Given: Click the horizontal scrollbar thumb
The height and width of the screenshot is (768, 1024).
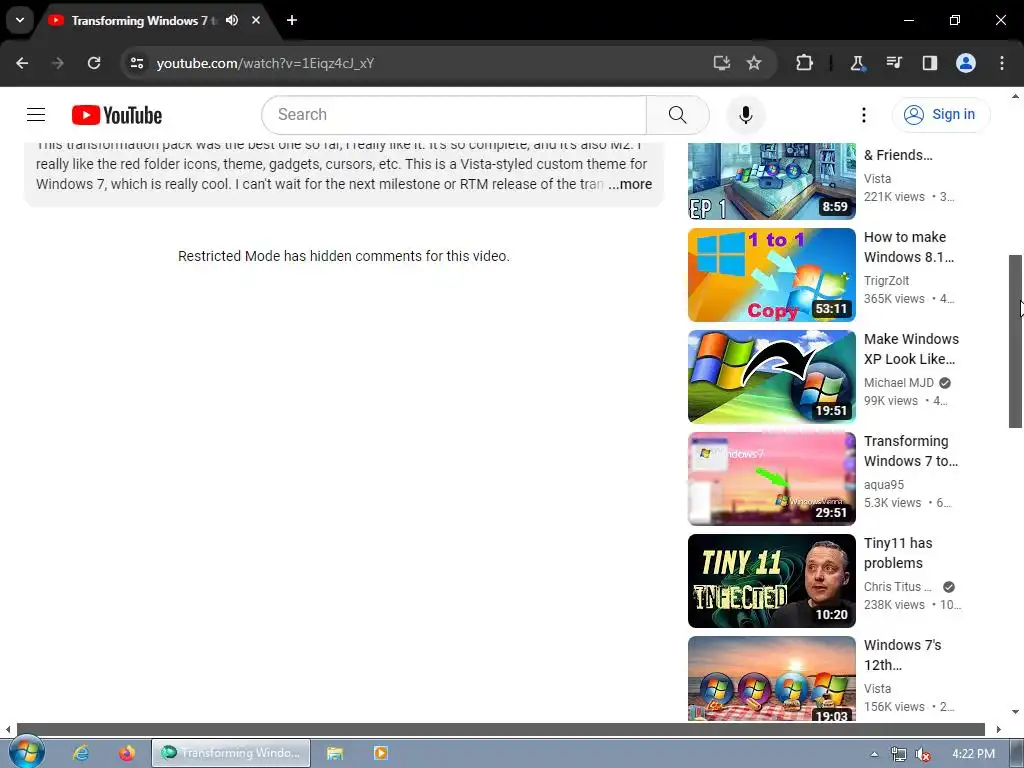Looking at the screenshot, I should pyautogui.click(x=500, y=729).
